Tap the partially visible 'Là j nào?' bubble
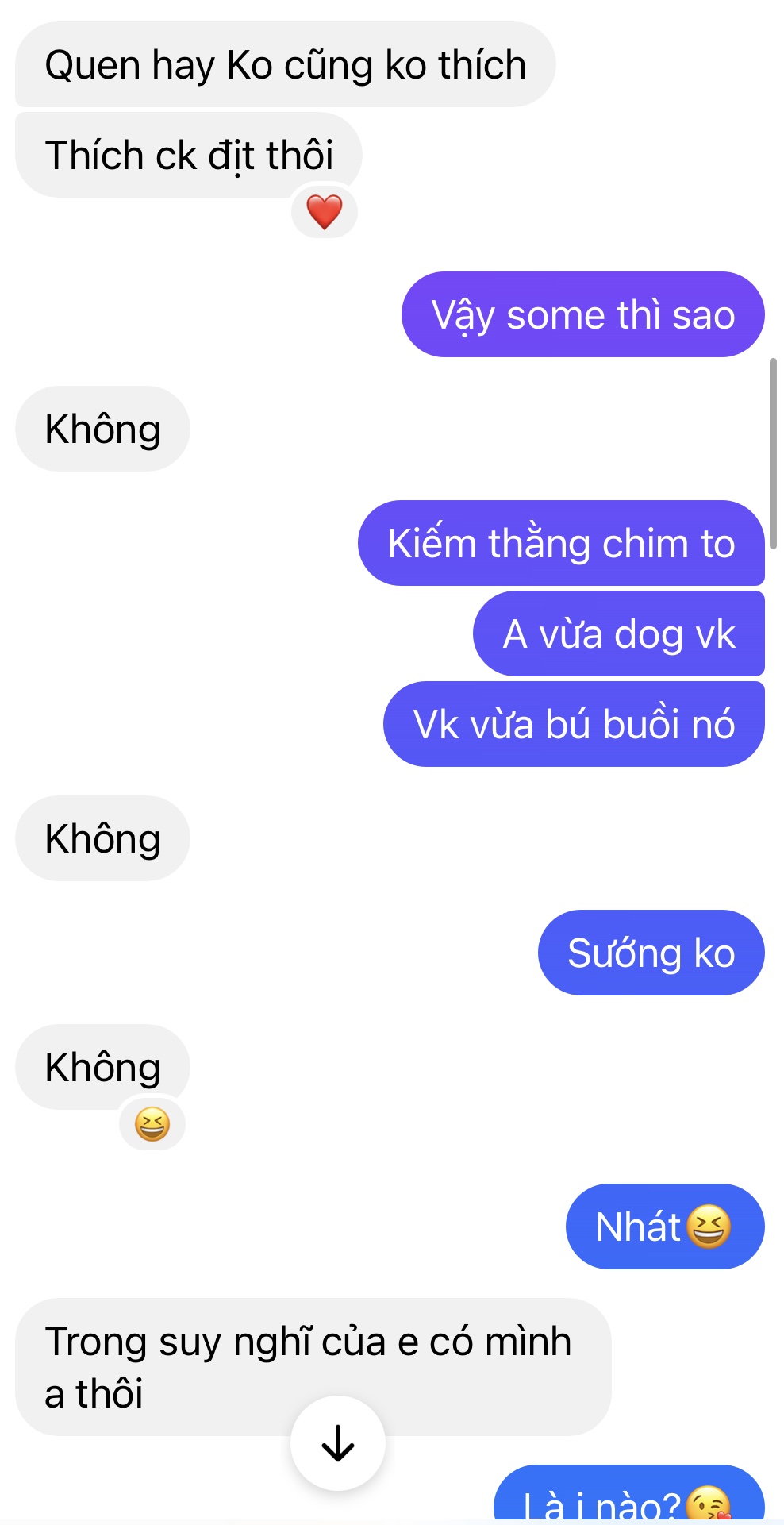Viewport: 784px width, 1525px height. [629, 1494]
